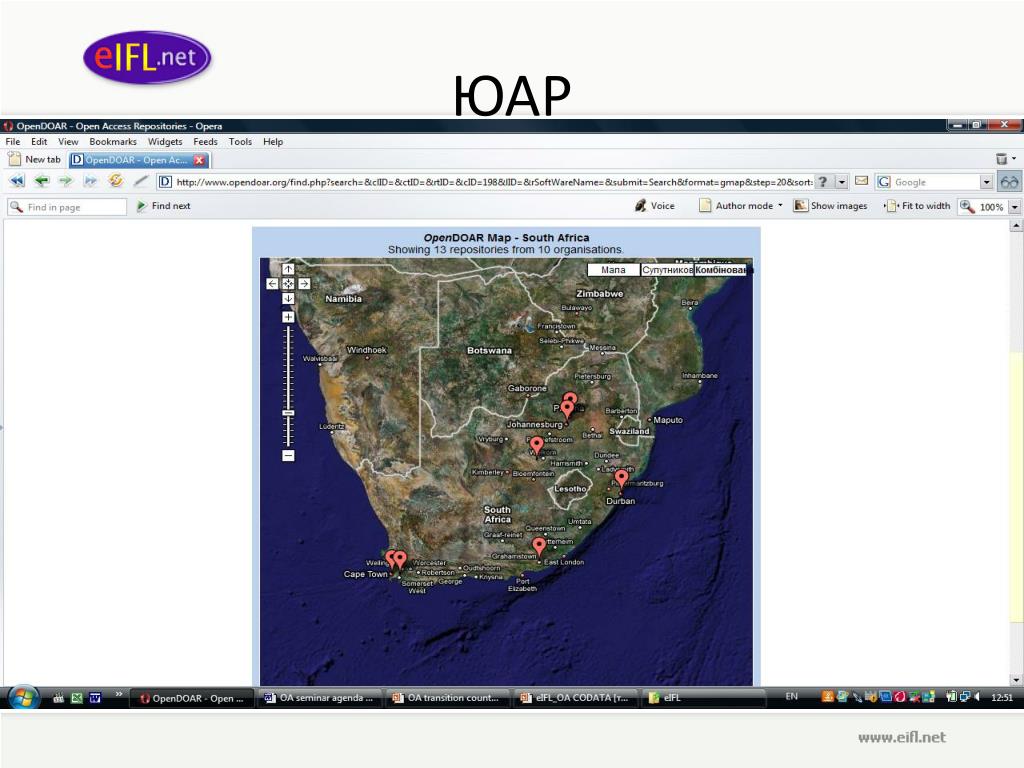The image size is (1024, 768).
Task: Open the Tools menu
Action: [240, 142]
